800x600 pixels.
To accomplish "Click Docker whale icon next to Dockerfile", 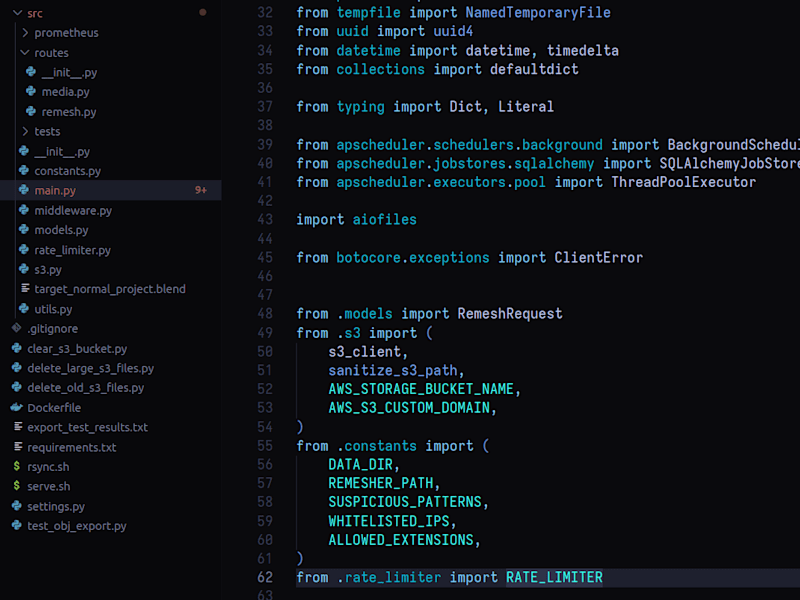I will coord(17,407).
